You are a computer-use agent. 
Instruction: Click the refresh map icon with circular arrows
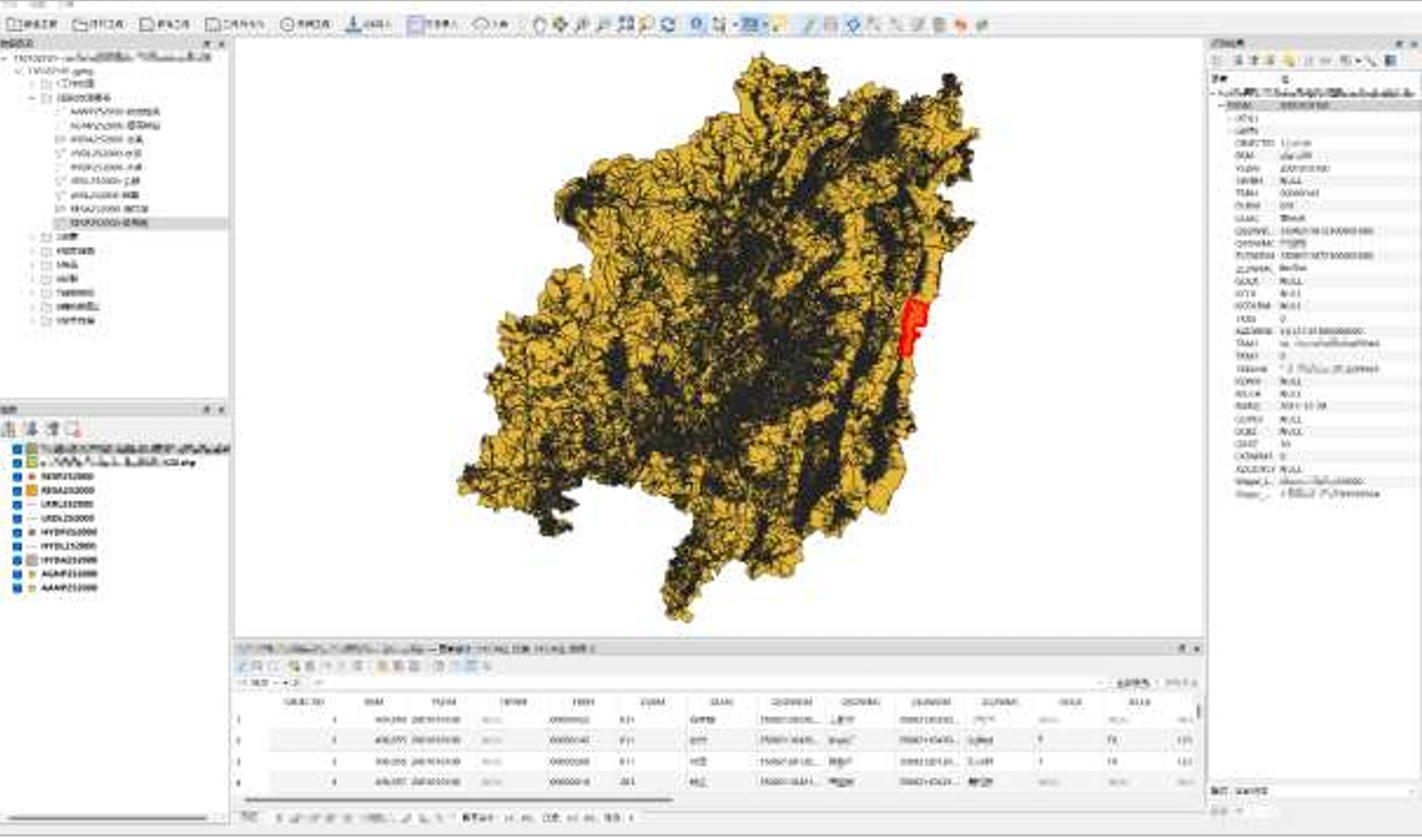coord(668,25)
